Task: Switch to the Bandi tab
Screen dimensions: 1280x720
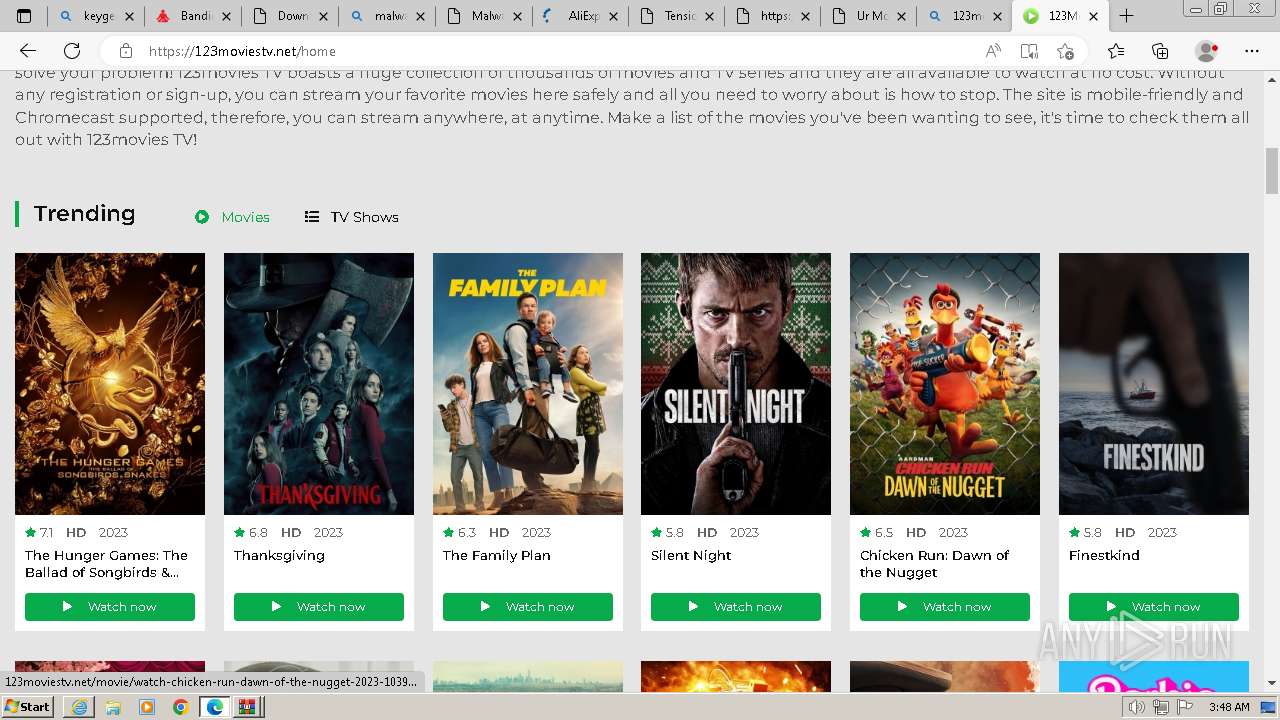Action: tap(192, 16)
